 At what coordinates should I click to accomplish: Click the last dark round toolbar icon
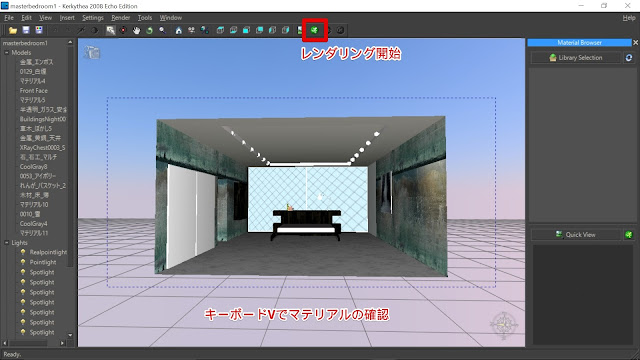click(x=340, y=30)
